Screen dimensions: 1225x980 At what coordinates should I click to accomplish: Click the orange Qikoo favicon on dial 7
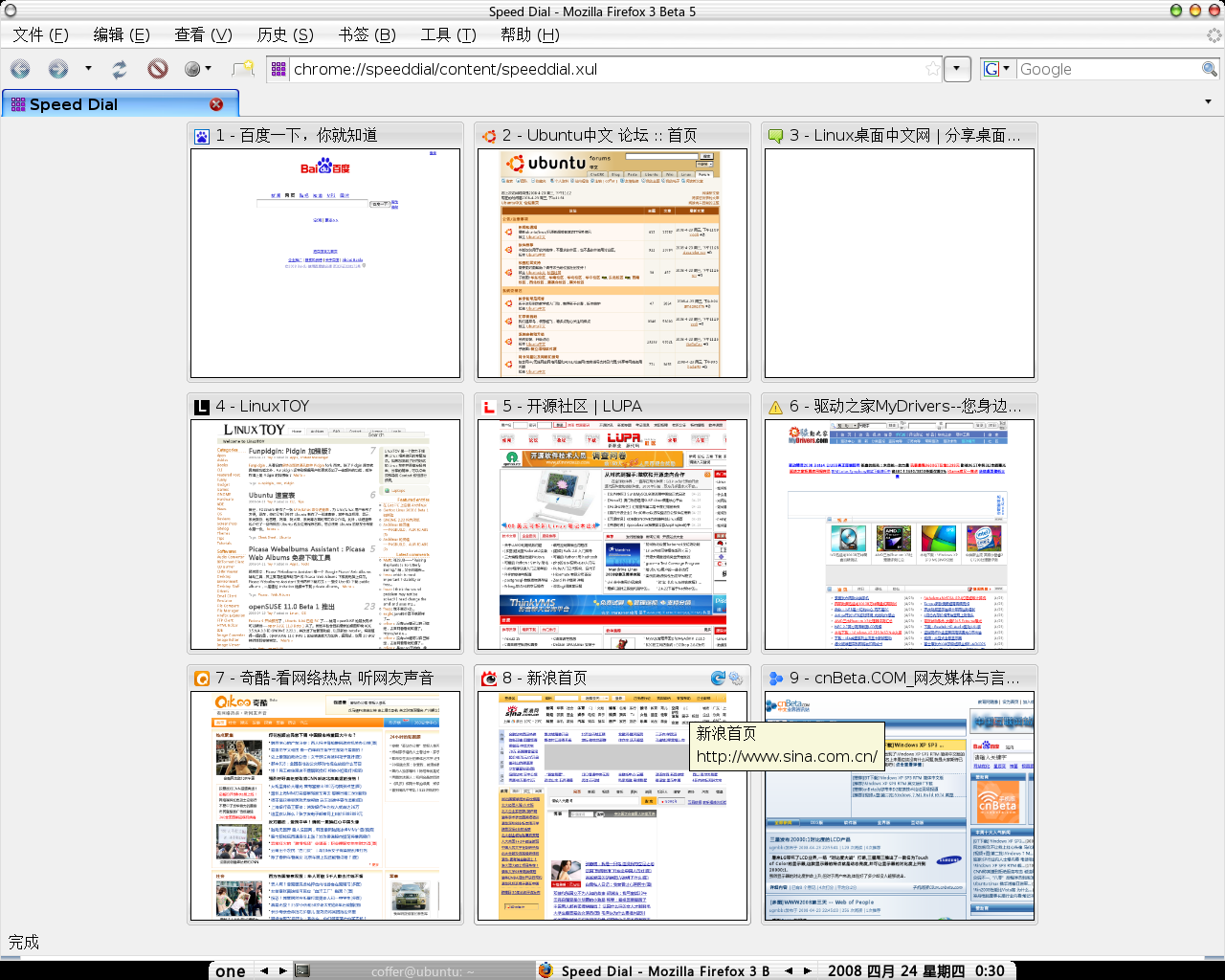[x=202, y=679]
